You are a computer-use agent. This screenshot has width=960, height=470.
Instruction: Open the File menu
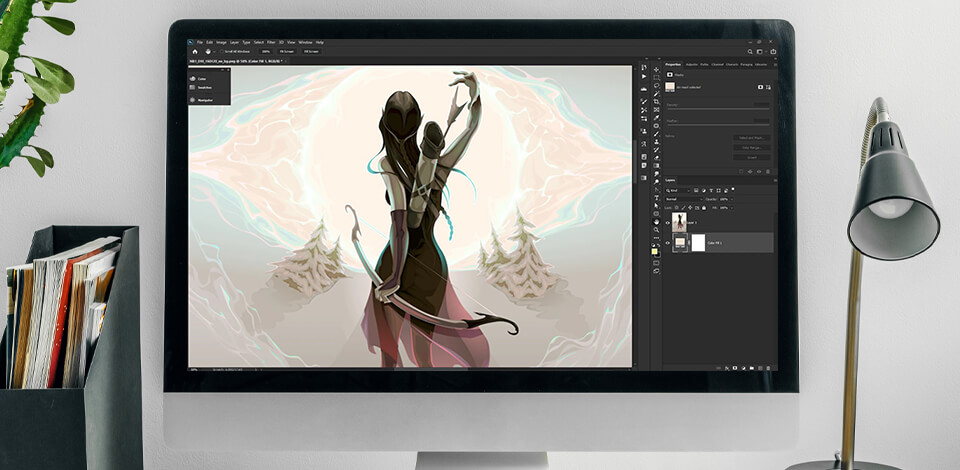pos(200,42)
